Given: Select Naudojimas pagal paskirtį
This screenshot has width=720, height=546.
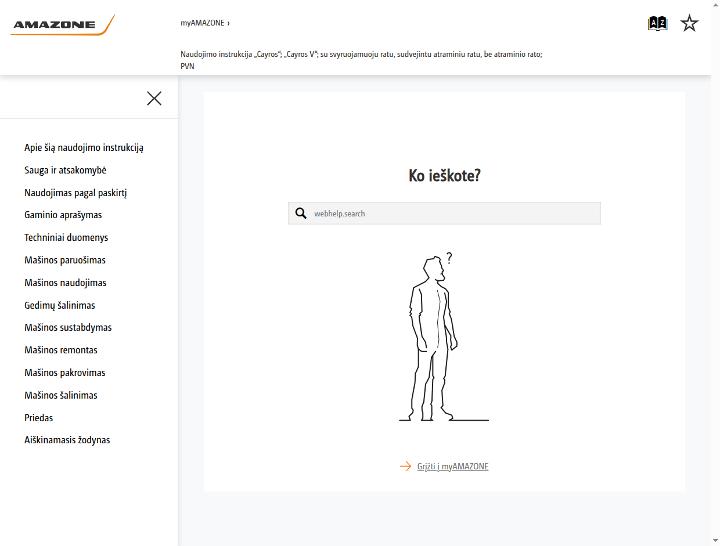Looking at the screenshot, I should coord(76,193).
